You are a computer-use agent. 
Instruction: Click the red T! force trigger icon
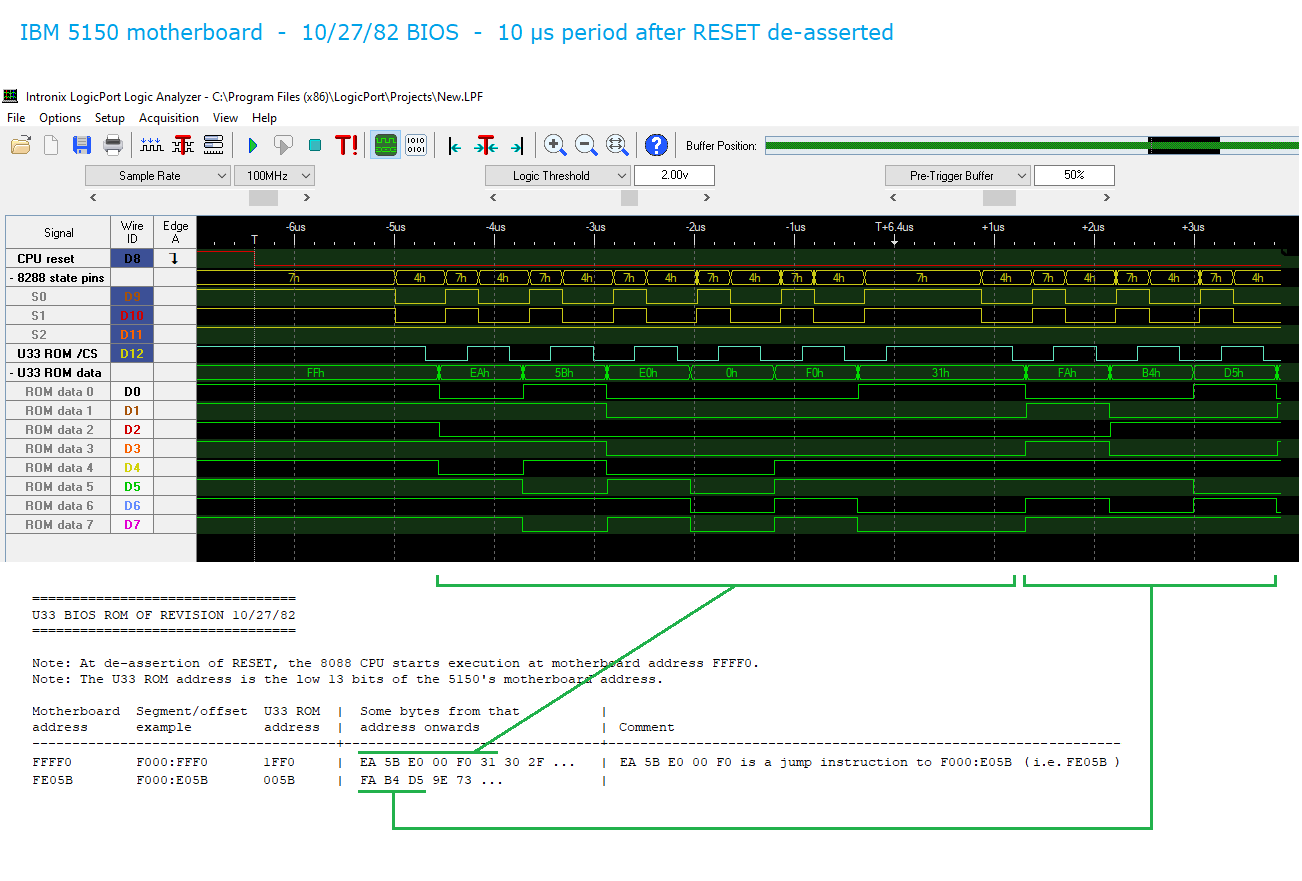point(346,146)
